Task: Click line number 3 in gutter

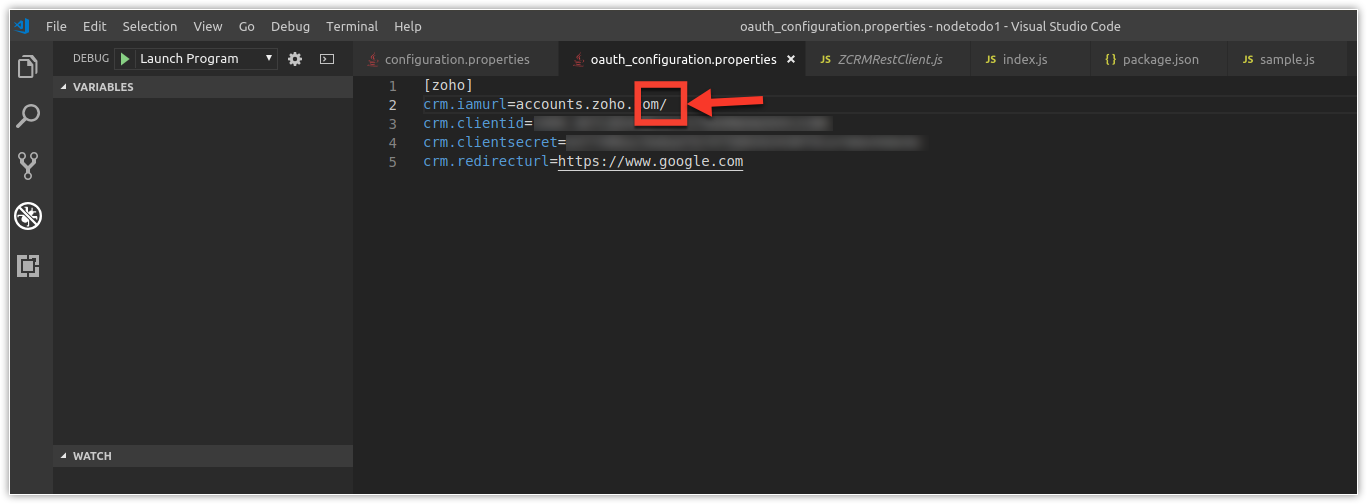Action: point(393,123)
